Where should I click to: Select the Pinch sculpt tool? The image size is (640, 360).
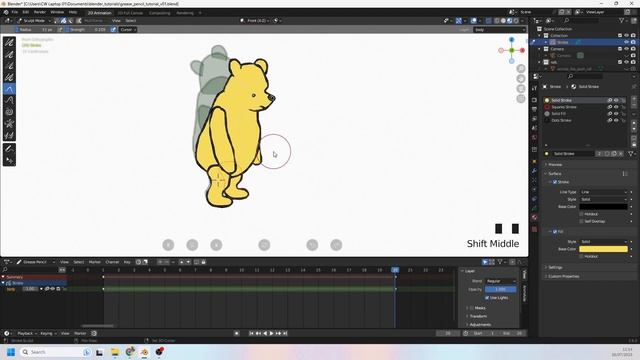pyautogui.click(x=9, y=123)
